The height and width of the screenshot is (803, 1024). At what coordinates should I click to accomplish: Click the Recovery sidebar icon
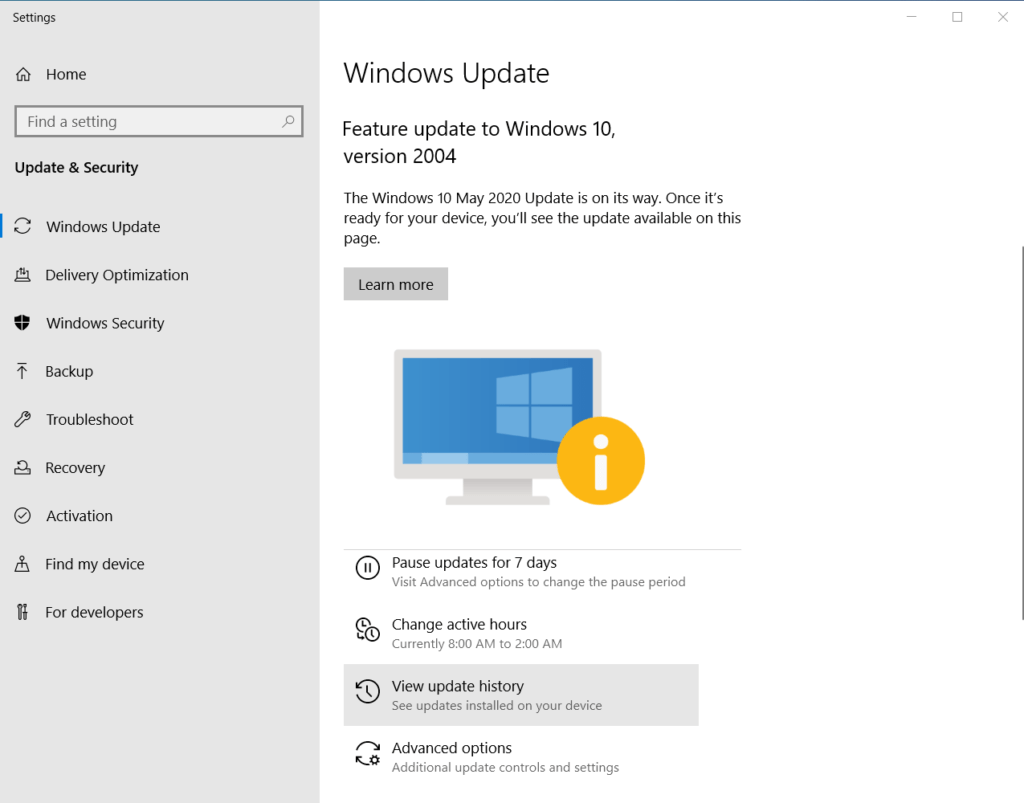(25, 467)
